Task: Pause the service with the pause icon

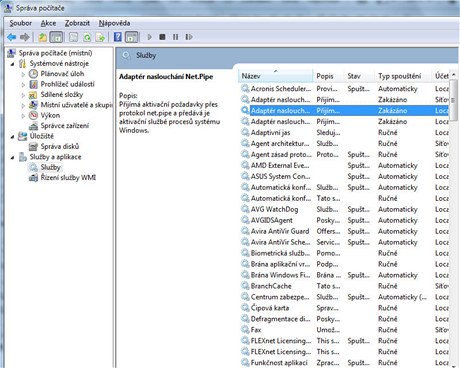Action: [x=176, y=37]
